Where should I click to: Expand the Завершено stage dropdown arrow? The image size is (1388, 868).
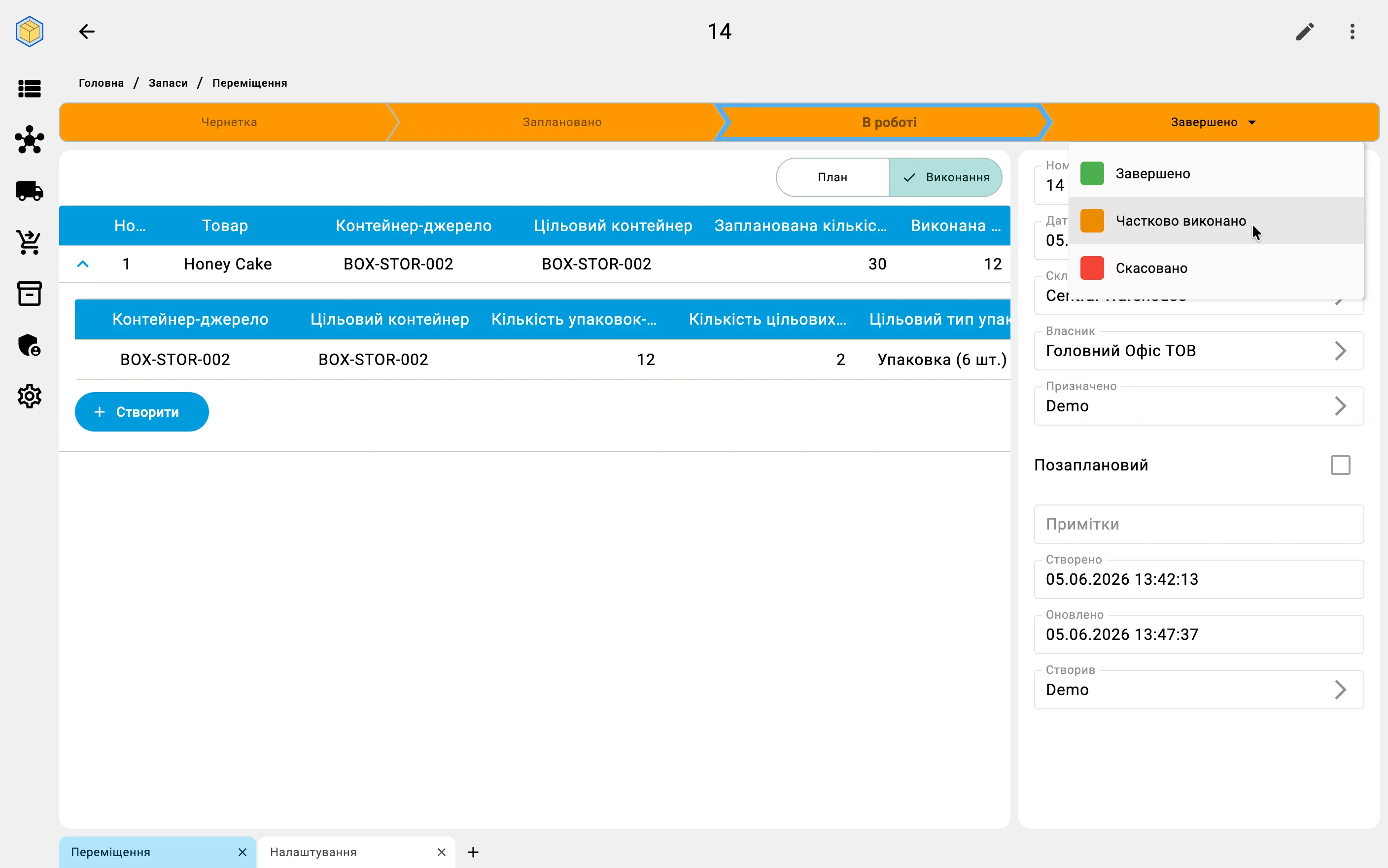point(1252,122)
